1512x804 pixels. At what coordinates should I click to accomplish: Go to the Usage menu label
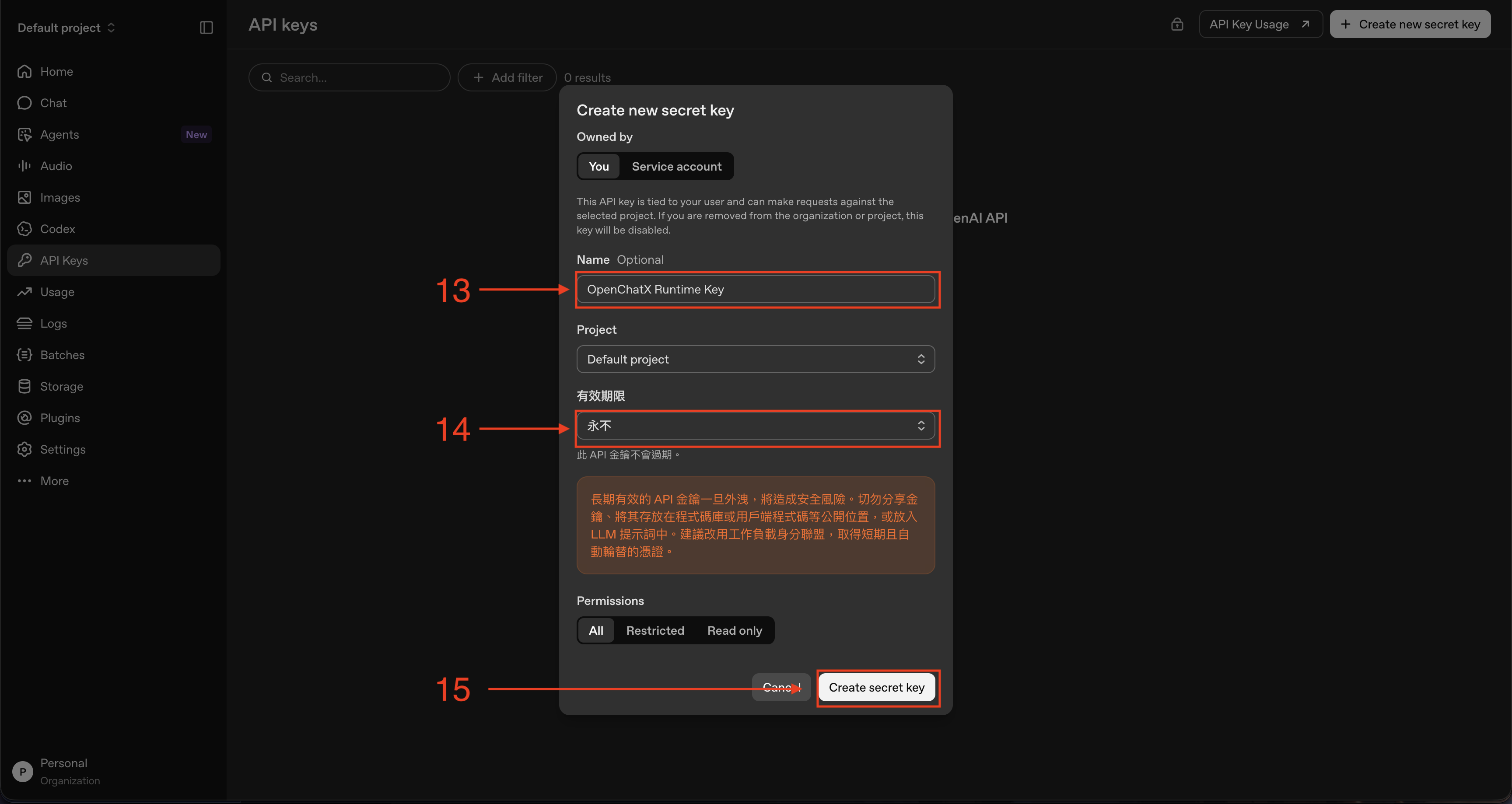pyautogui.click(x=57, y=292)
